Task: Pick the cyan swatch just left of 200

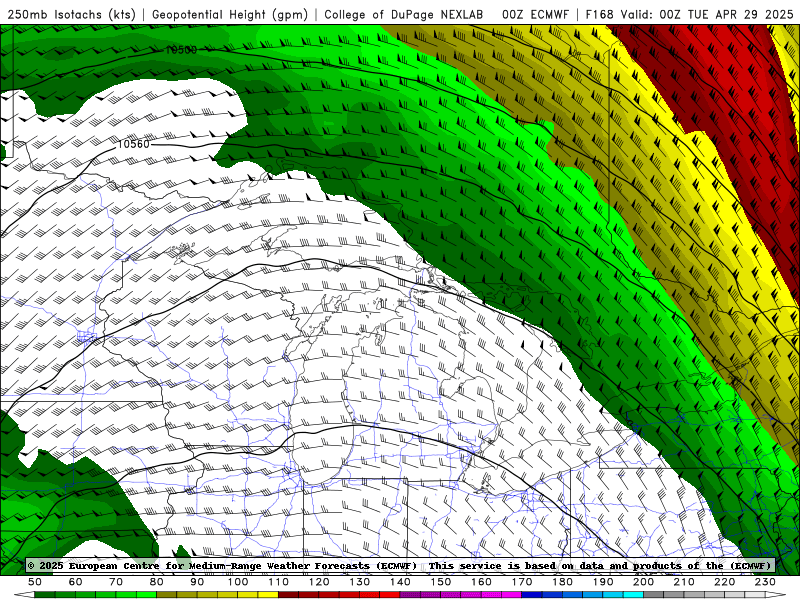Action: coord(633,595)
